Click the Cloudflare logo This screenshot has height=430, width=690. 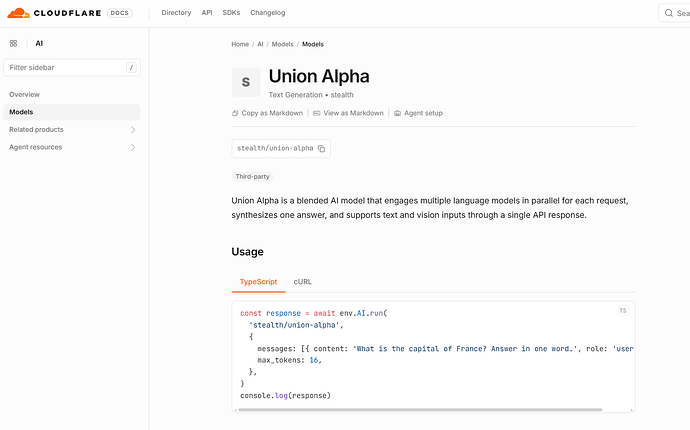tap(54, 13)
